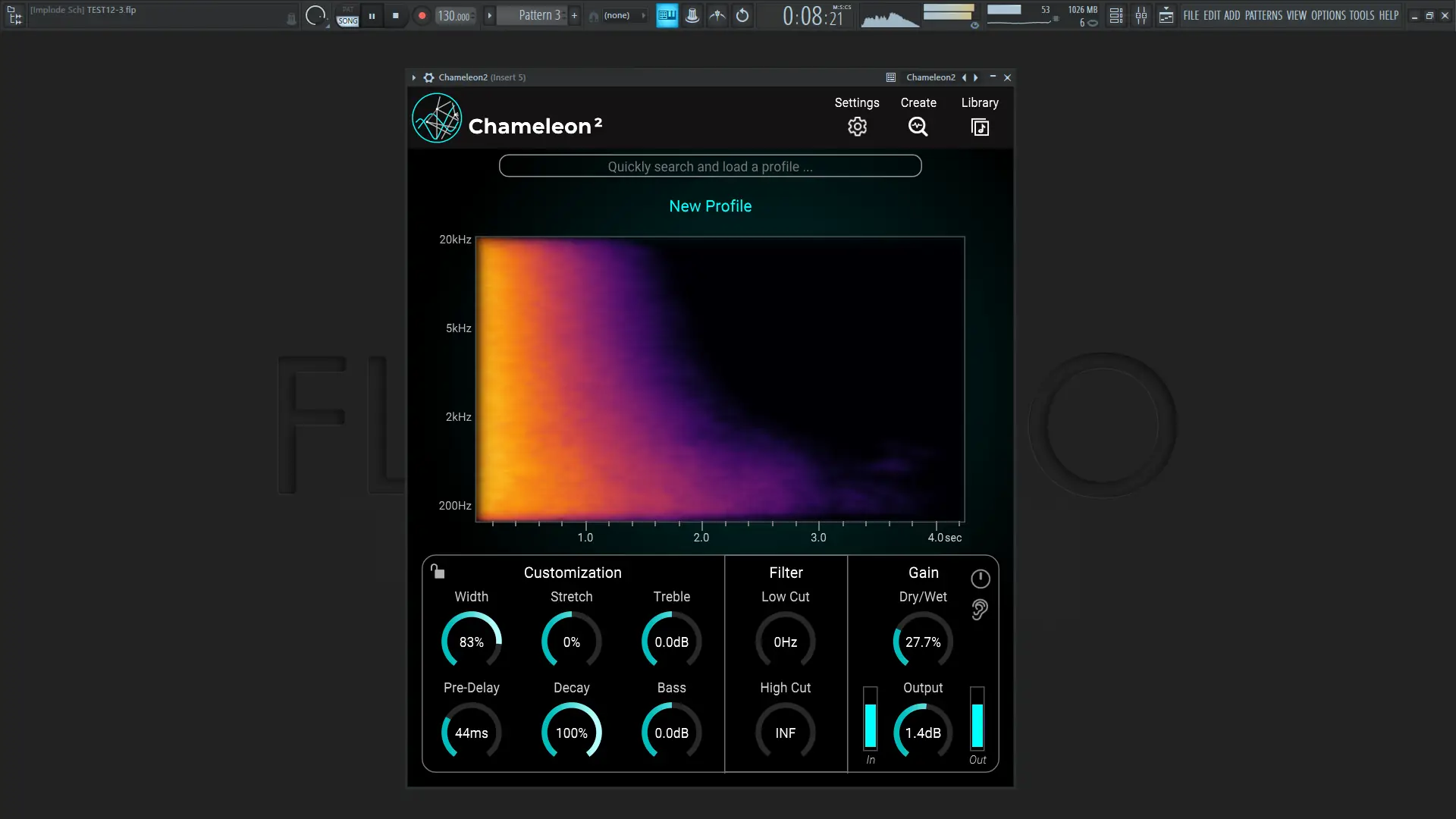1456x819 pixels.
Task: Toggle the plugin power bypass button
Action: [980, 579]
